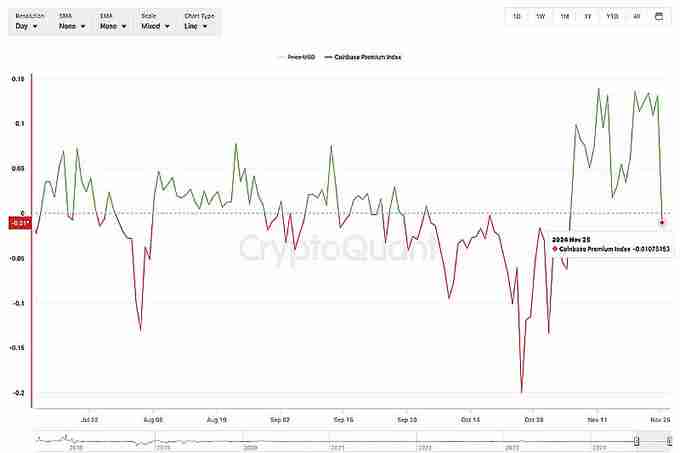
Task: Select the 1W time range
Action: pyautogui.click(x=540, y=16)
